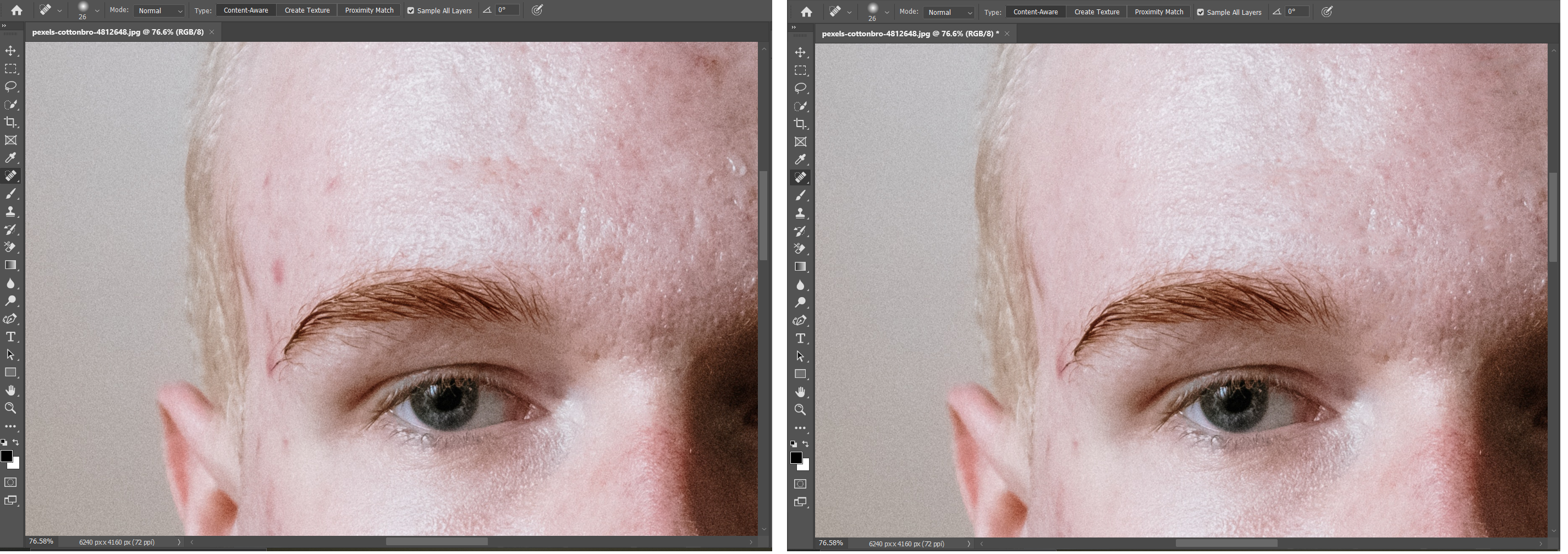Open tool preset picker arrow, right window
This screenshot has height=554, width=1568.
pyautogui.click(x=849, y=12)
